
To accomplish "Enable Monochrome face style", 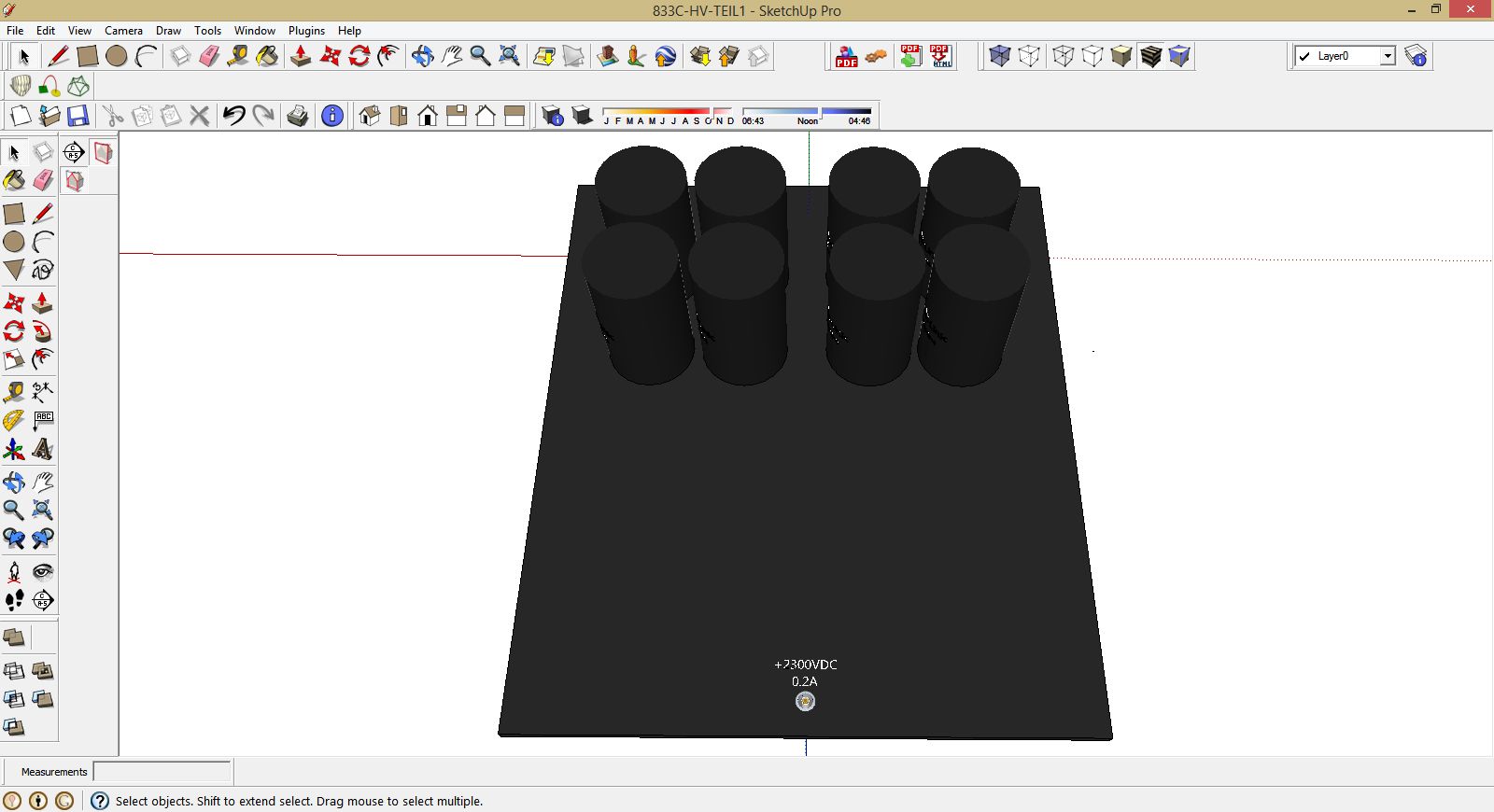I will [1179, 56].
